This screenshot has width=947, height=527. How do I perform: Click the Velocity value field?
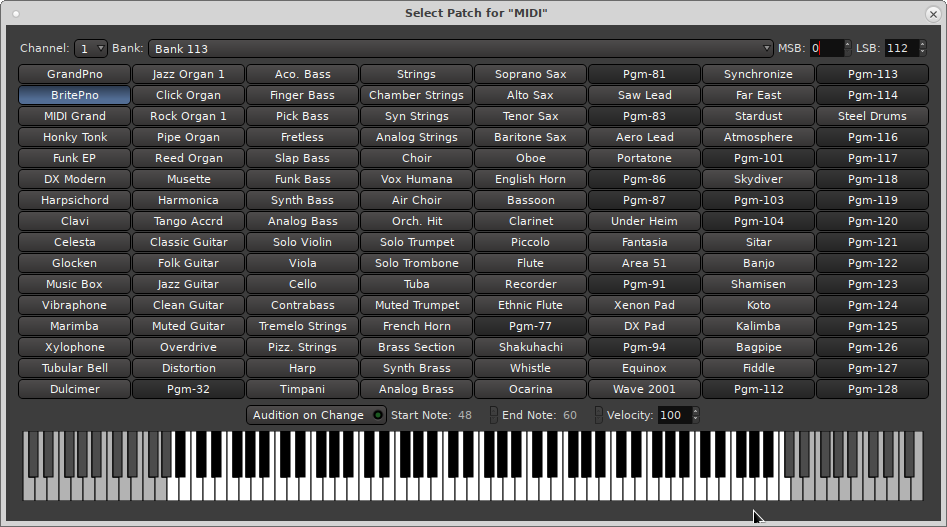(672, 415)
